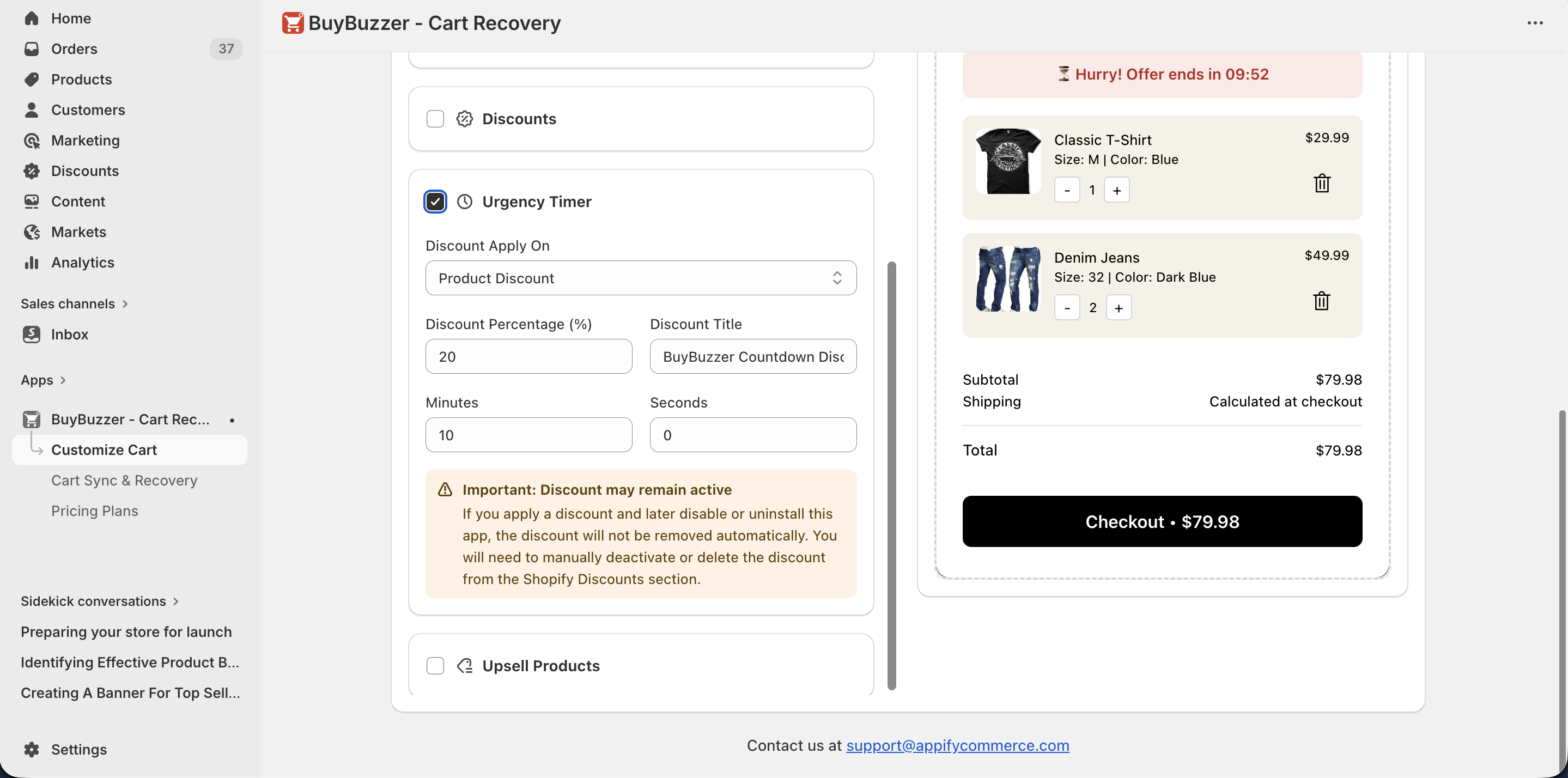
Task: Click the Markets globe icon
Action: [32, 232]
